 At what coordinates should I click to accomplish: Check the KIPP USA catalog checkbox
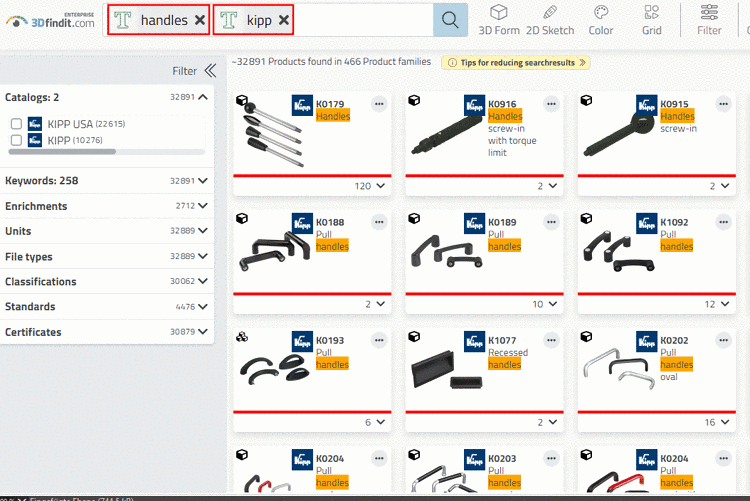(16, 124)
